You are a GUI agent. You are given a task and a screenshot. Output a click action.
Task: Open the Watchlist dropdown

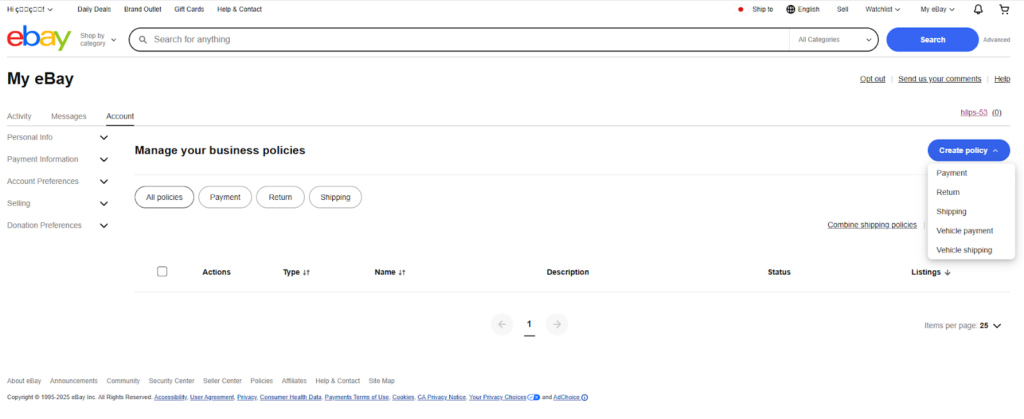pos(882,9)
